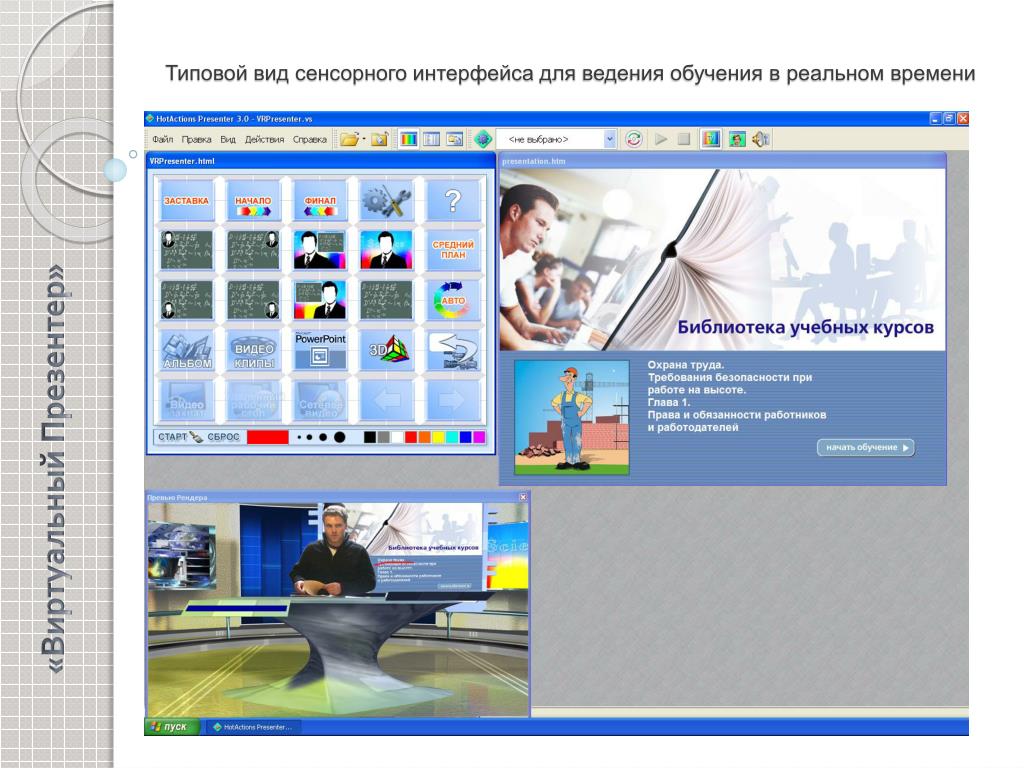Open the '<не выбрано>' combo box
The width and height of the screenshot is (1024, 768).
pyautogui.click(x=556, y=139)
